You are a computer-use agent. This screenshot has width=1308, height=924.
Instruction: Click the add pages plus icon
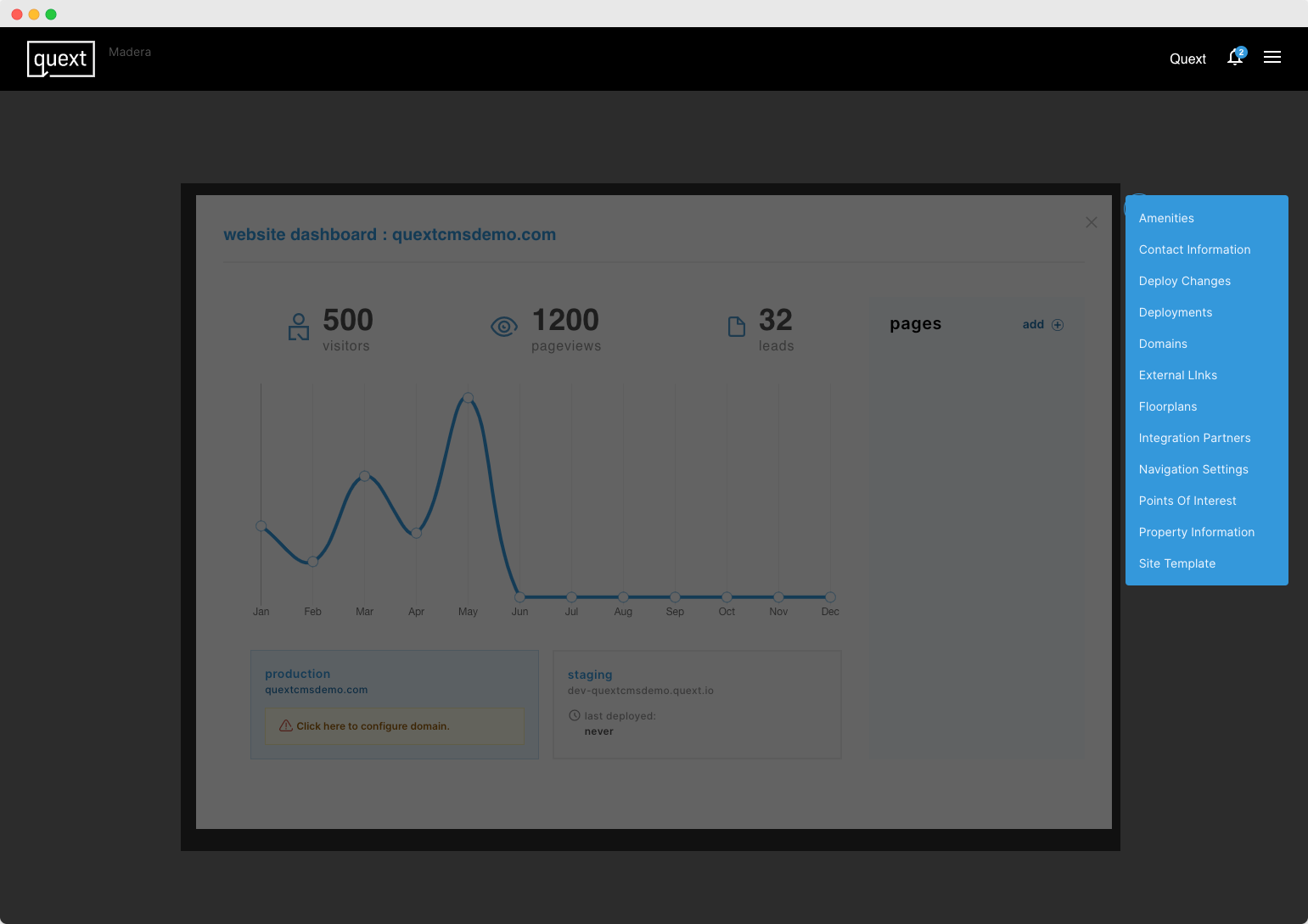(x=1058, y=325)
